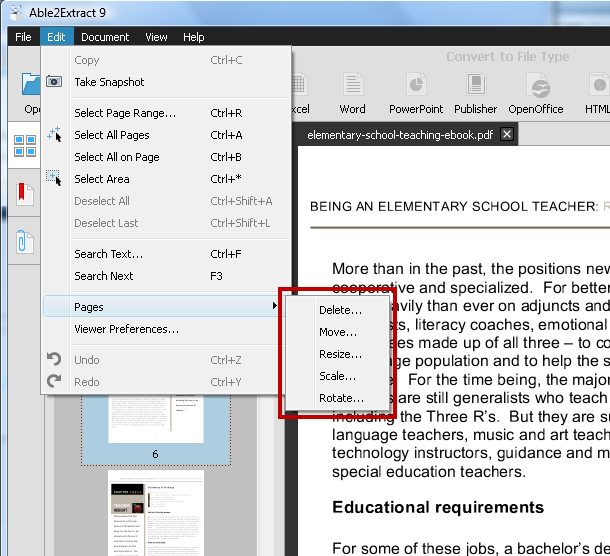The height and width of the screenshot is (556, 610).
Task: Choose Take Snapshot from Edit menu
Action: click(x=166, y=82)
